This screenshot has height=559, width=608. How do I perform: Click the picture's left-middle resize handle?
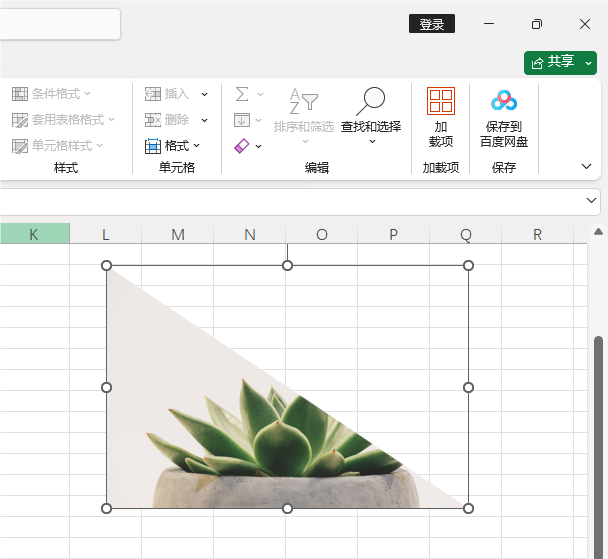106,387
